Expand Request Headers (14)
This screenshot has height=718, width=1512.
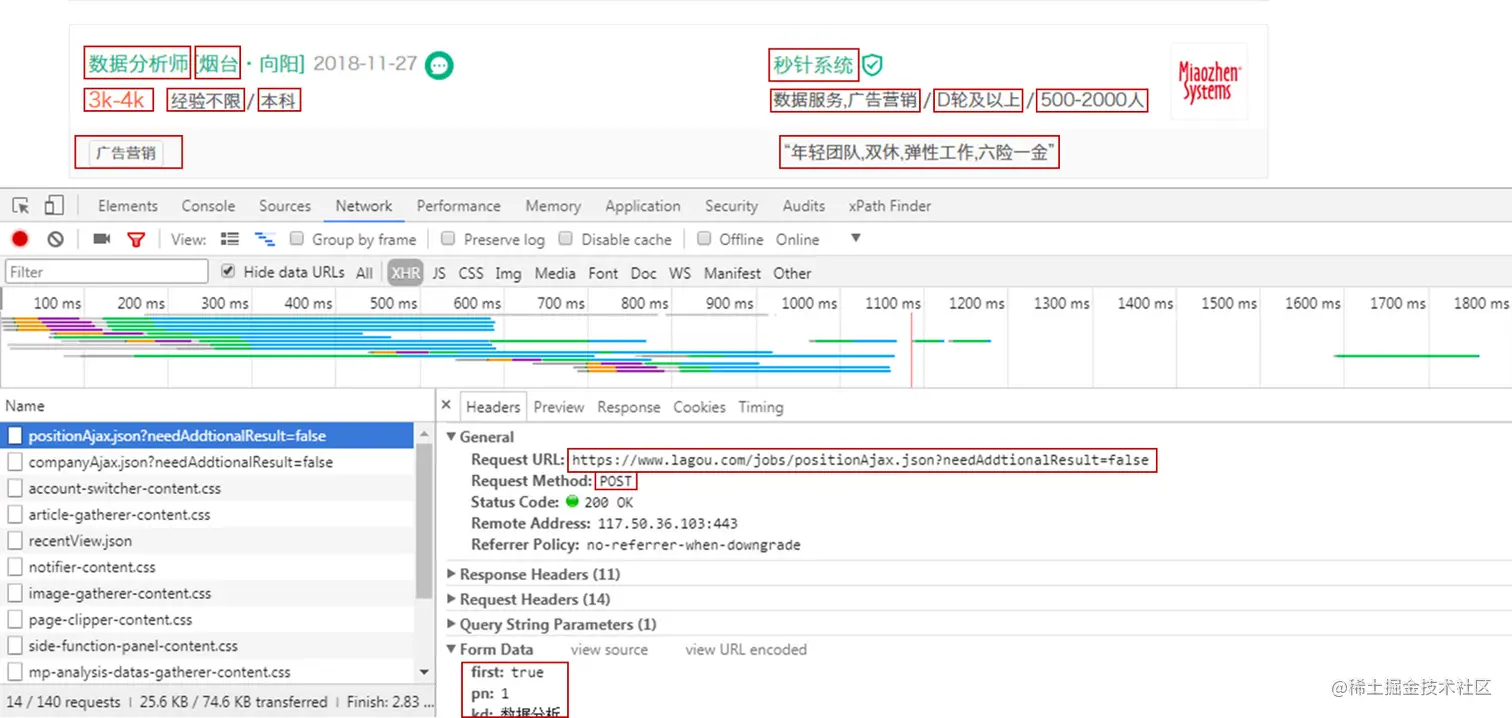(452, 599)
